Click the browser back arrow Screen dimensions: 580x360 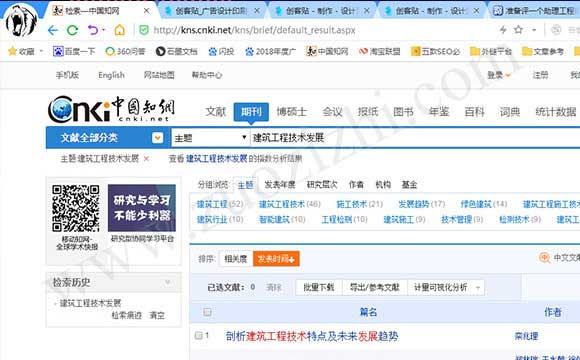tap(53, 30)
